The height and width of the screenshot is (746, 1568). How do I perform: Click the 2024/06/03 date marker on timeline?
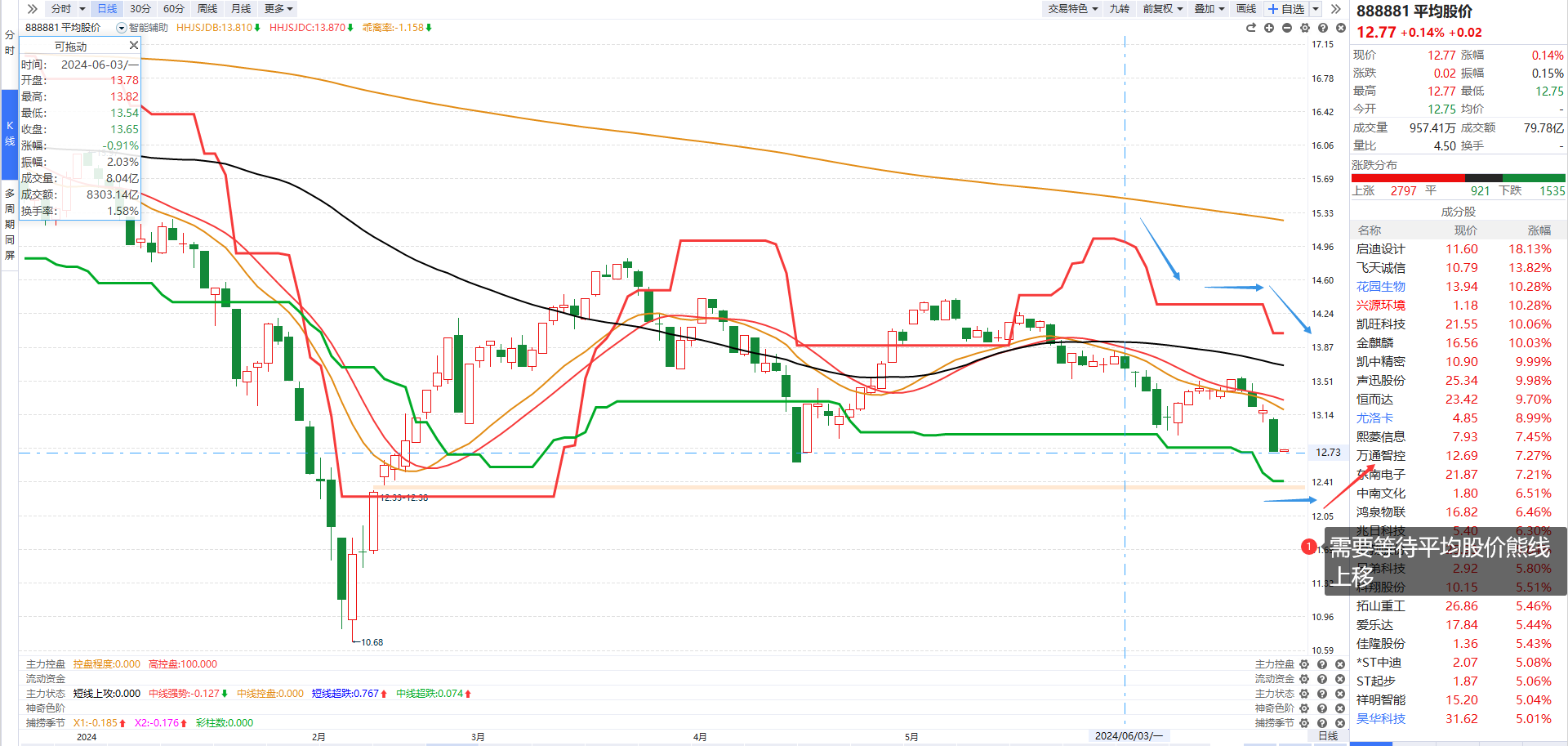point(1129,736)
